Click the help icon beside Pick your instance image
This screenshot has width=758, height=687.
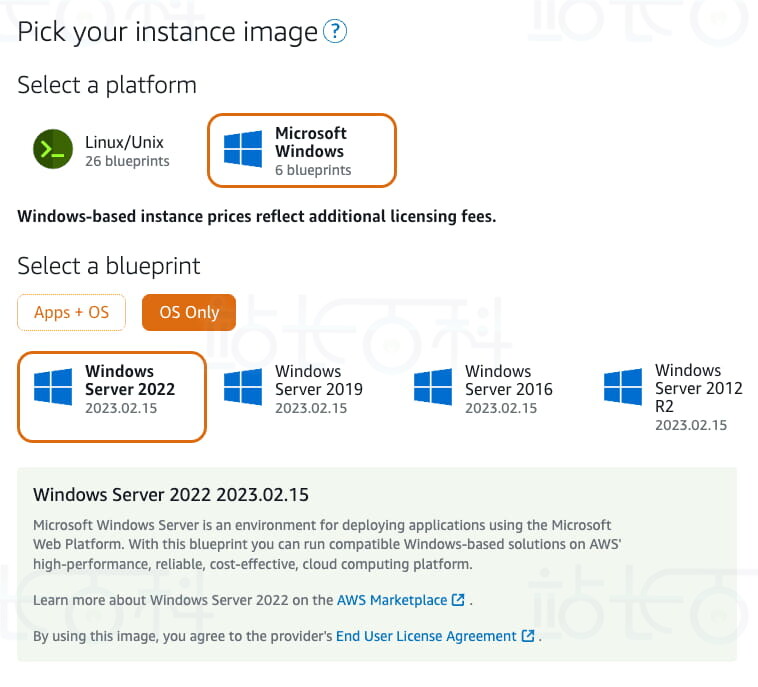tap(335, 32)
